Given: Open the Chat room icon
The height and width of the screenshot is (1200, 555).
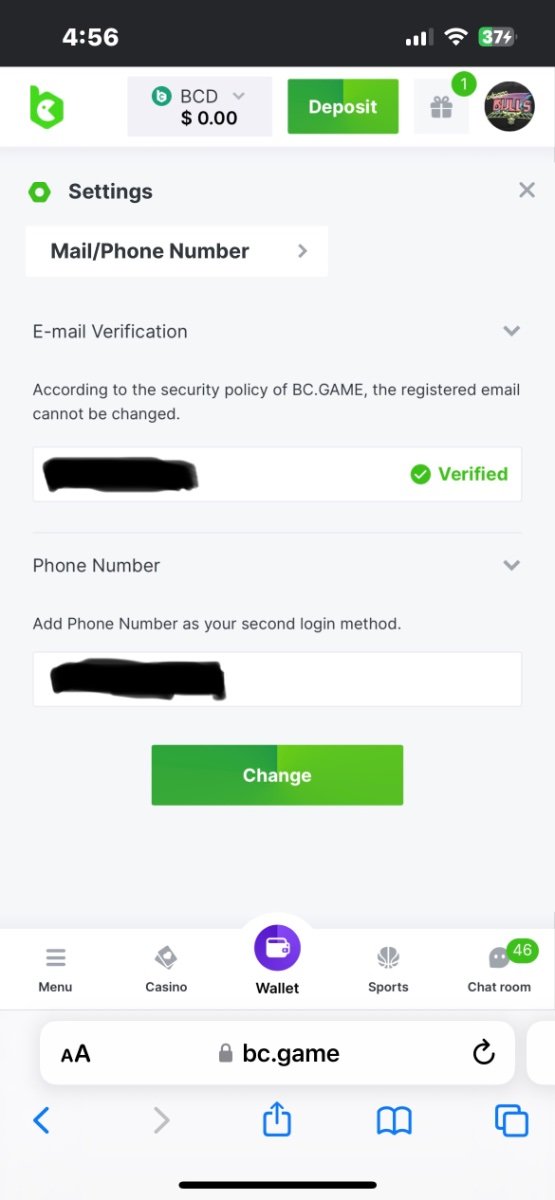Looking at the screenshot, I should tap(499, 958).
